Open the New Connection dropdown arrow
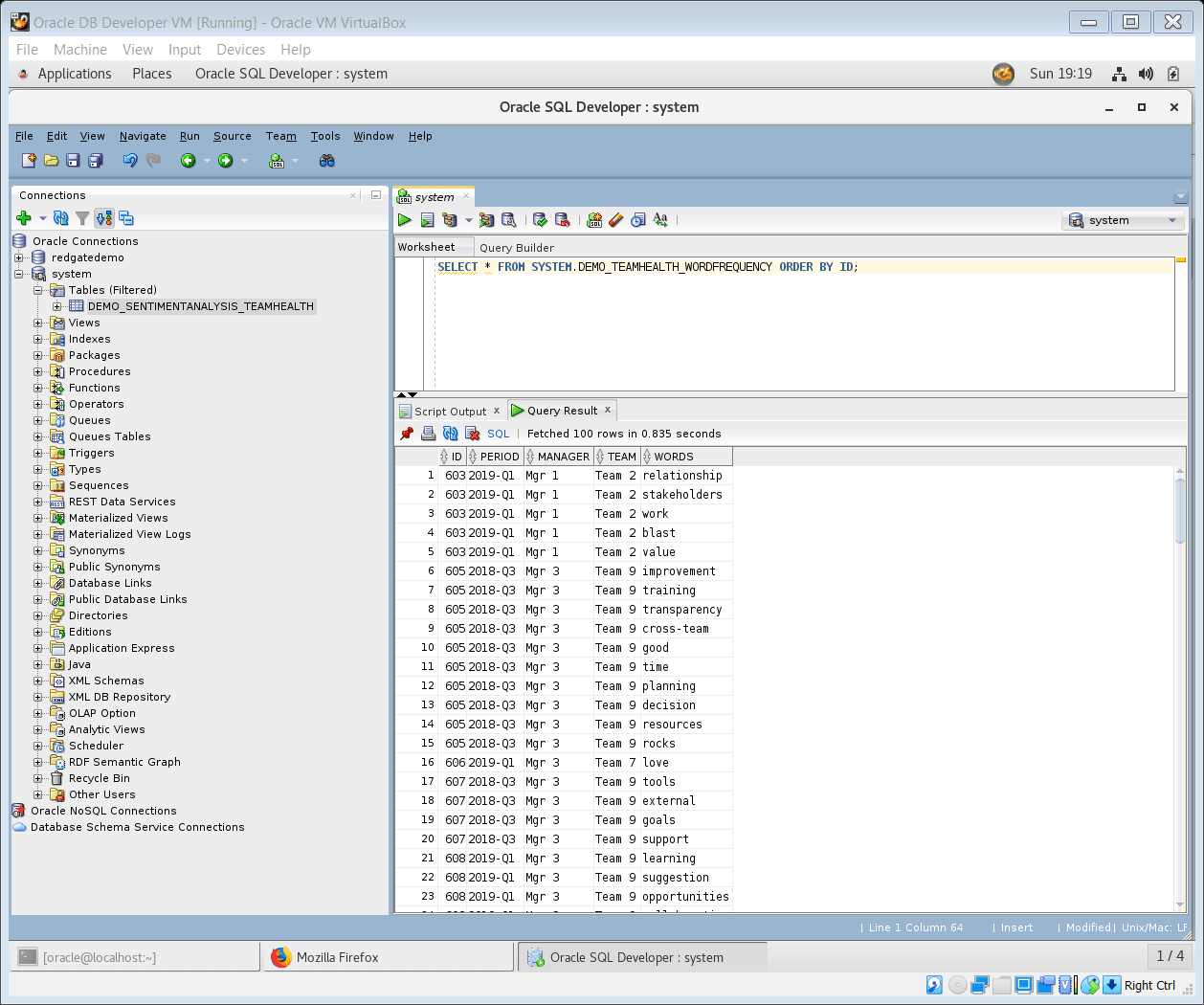Image resolution: width=1204 pixels, height=1005 pixels. pyautogui.click(x=43, y=218)
